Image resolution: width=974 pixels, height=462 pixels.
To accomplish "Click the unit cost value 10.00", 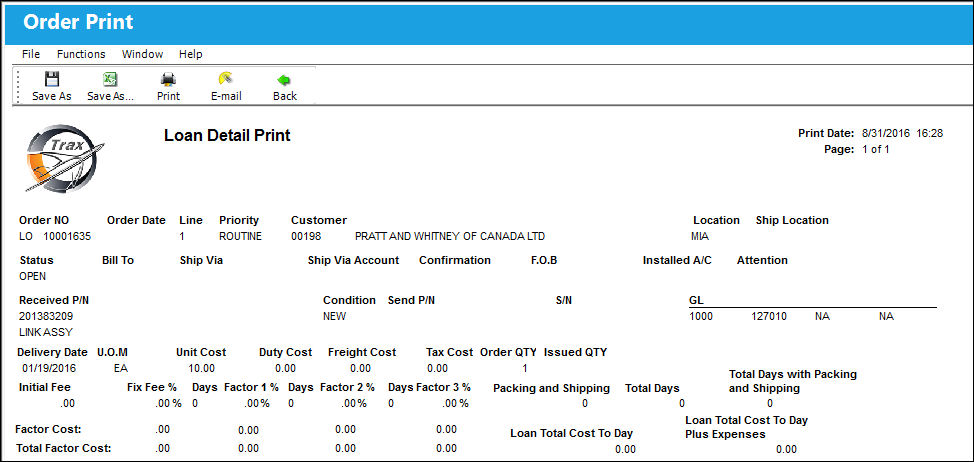I will (x=202, y=368).
